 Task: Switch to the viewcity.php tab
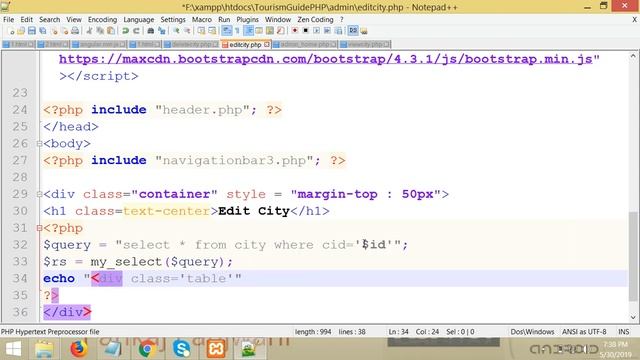click(365, 44)
